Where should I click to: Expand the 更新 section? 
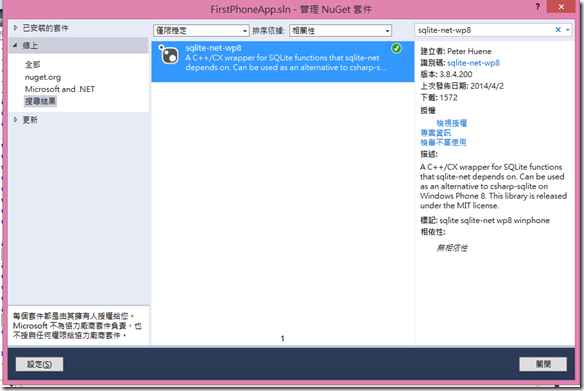pos(15,120)
